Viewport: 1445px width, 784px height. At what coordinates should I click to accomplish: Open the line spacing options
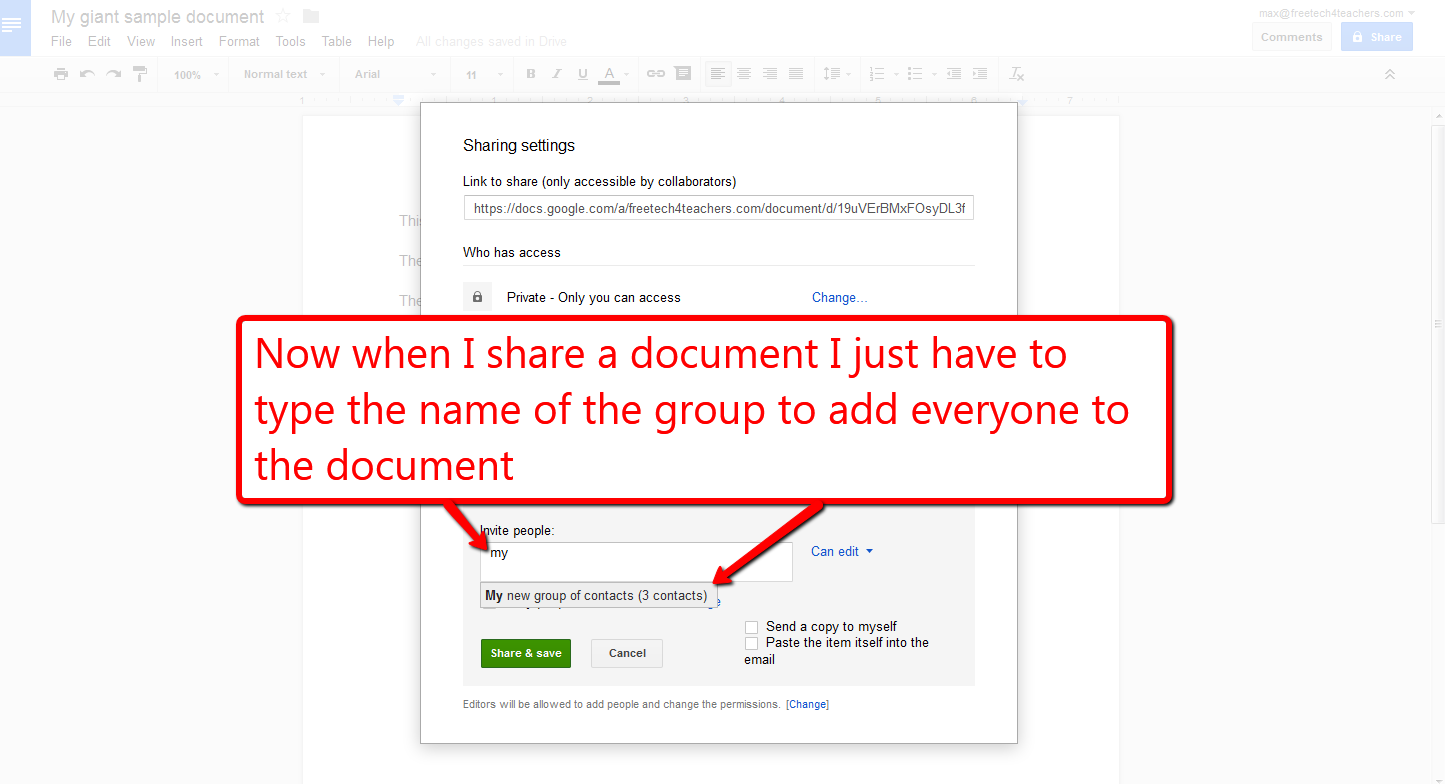(835, 74)
